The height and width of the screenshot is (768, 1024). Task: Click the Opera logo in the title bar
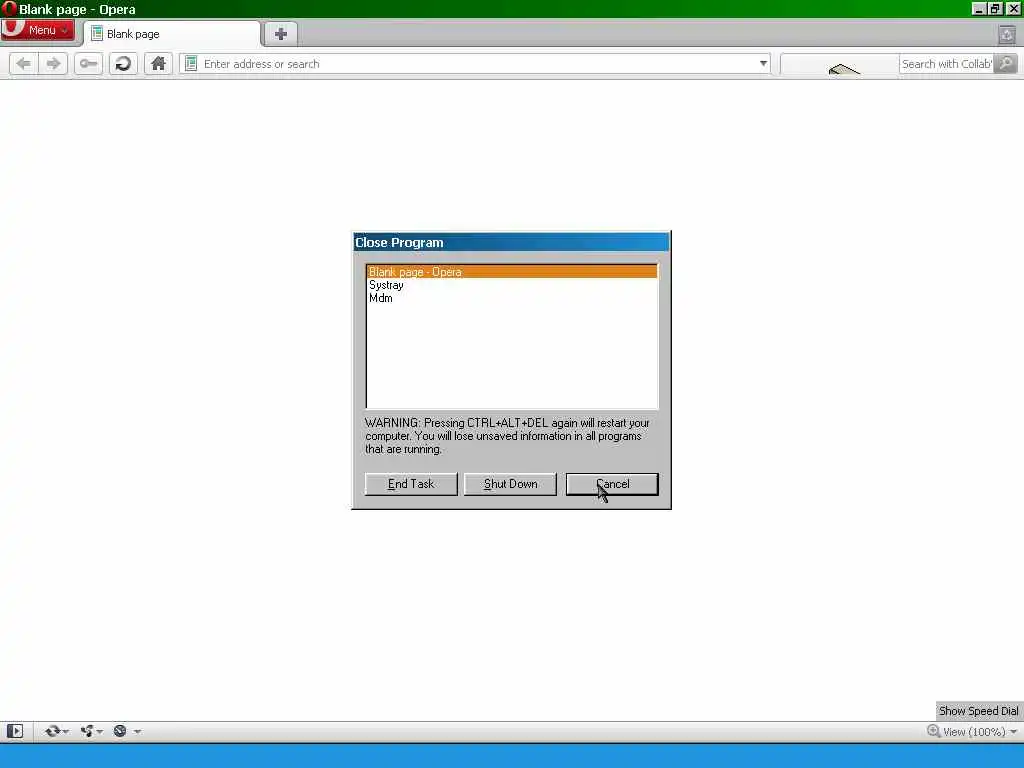click(9, 8)
